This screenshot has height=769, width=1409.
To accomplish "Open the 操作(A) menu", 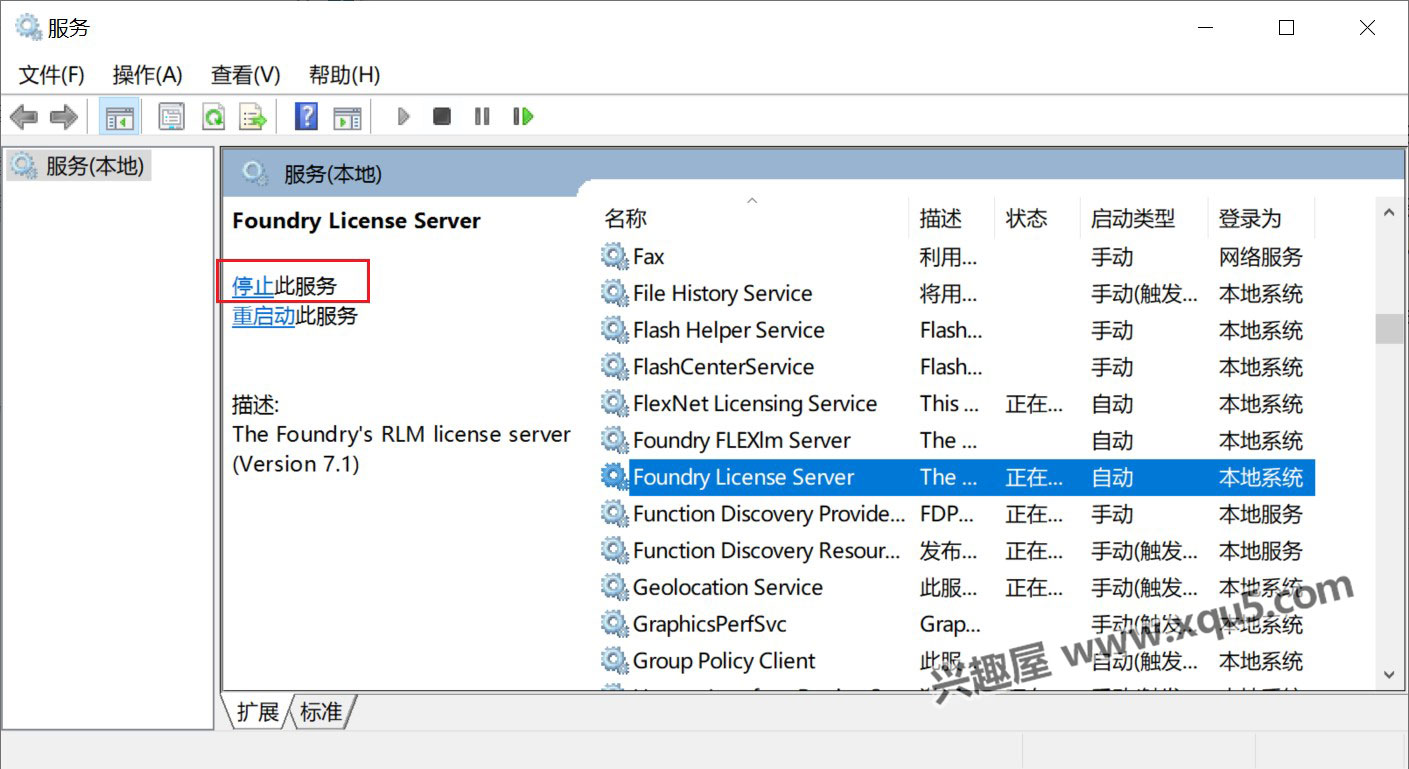I will point(148,75).
